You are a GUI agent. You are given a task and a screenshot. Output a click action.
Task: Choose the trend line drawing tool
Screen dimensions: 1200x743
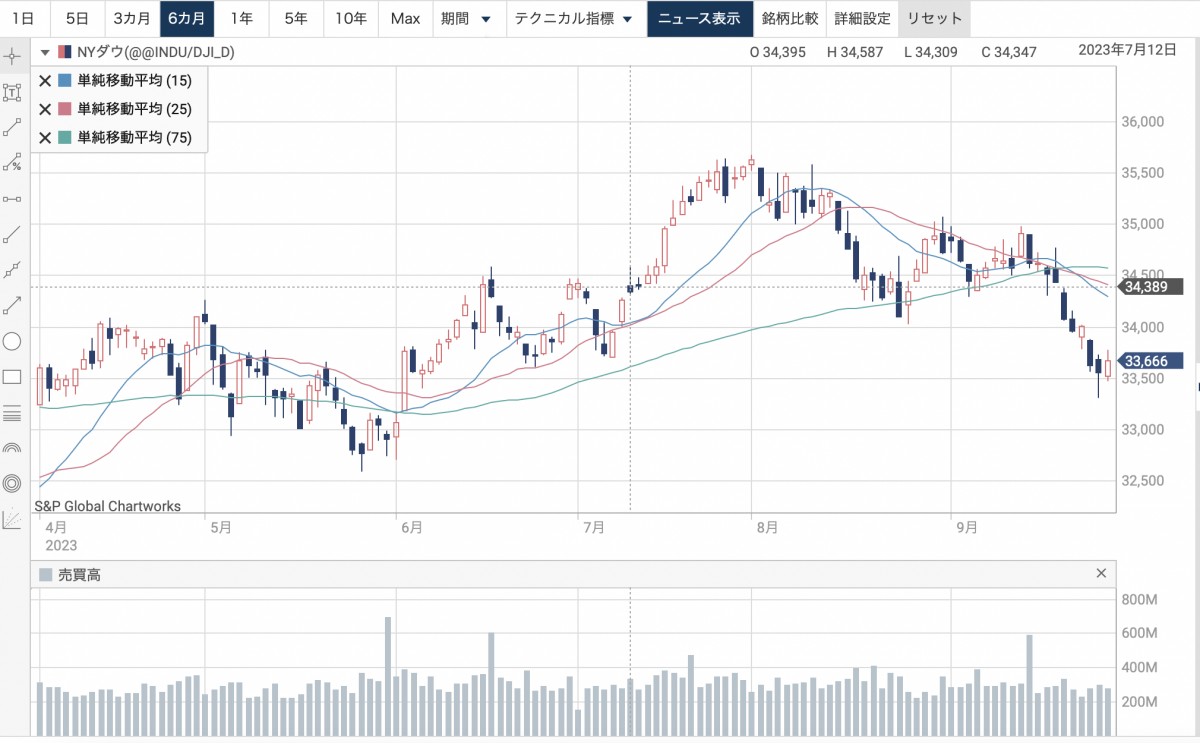pyautogui.click(x=13, y=127)
